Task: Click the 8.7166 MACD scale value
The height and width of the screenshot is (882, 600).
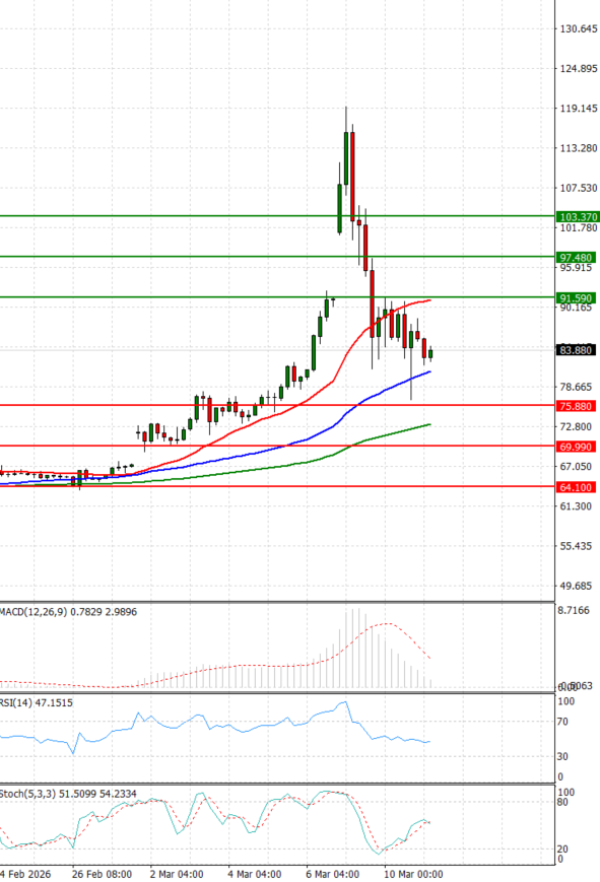Action: pos(577,609)
